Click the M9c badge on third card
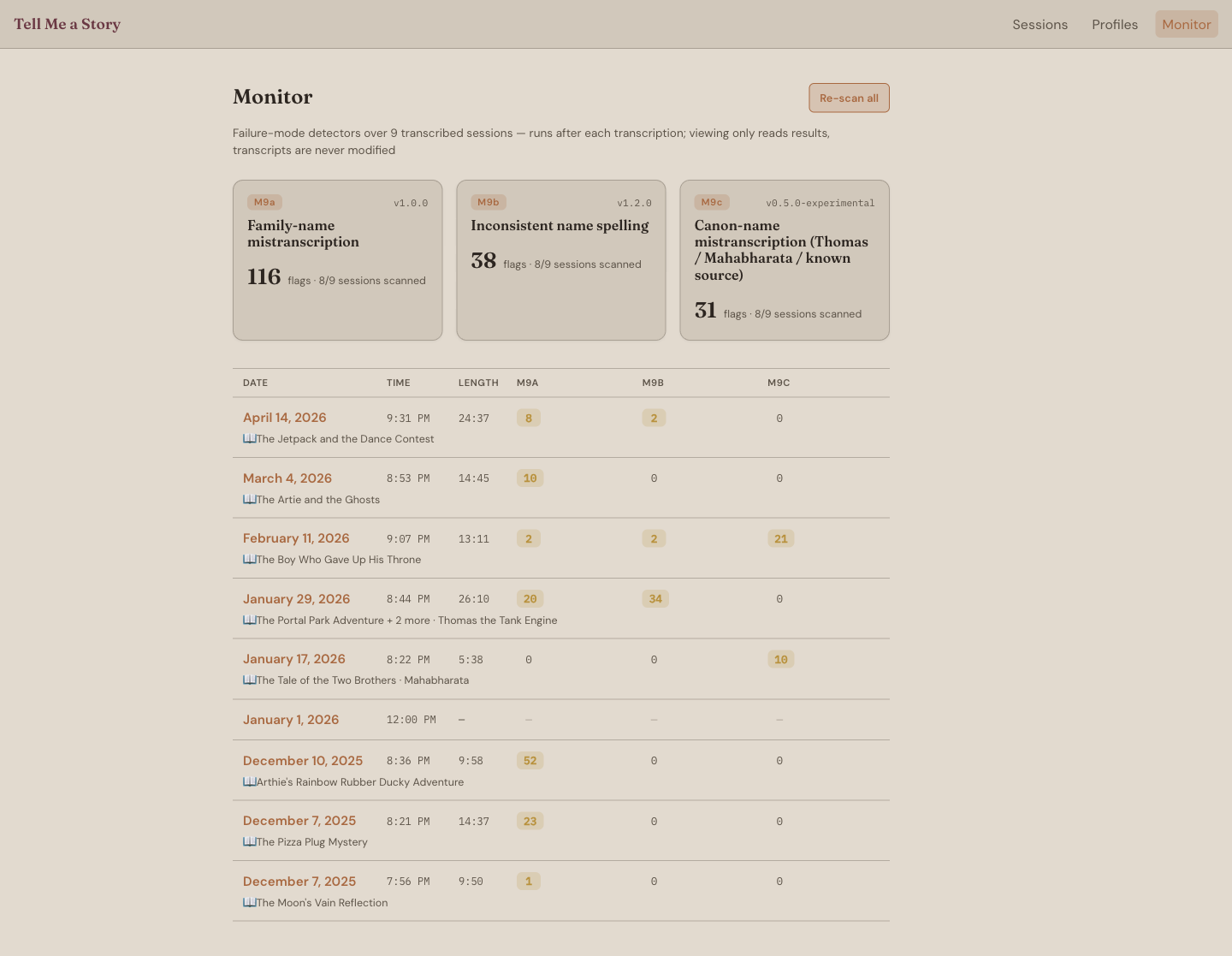 (x=712, y=202)
